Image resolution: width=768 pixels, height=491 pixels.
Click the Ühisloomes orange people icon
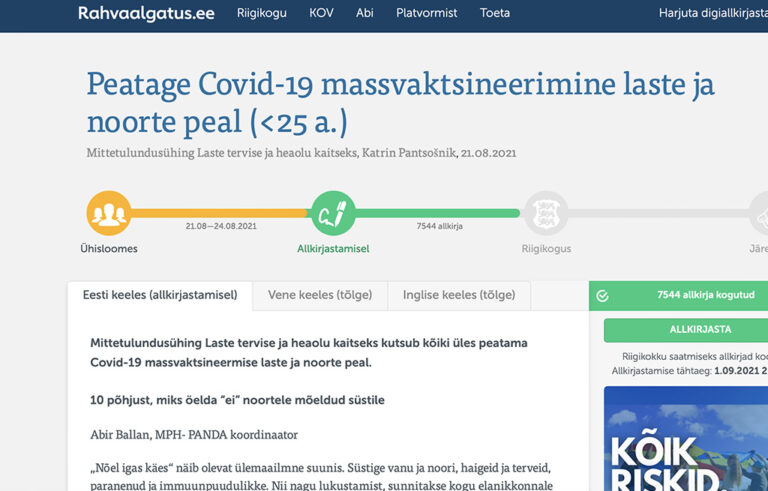[109, 213]
